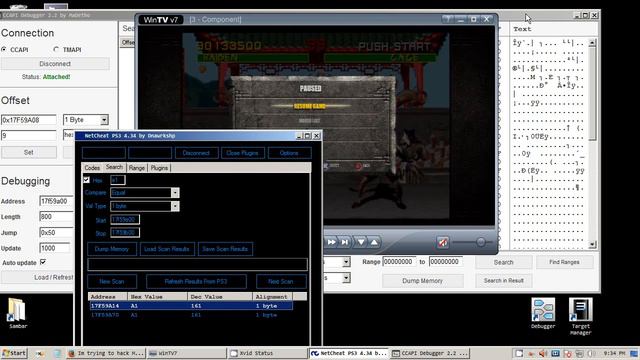The height and width of the screenshot is (360, 640).
Task: Click the Debugging Address field 17f59a00
Action: (56, 201)
